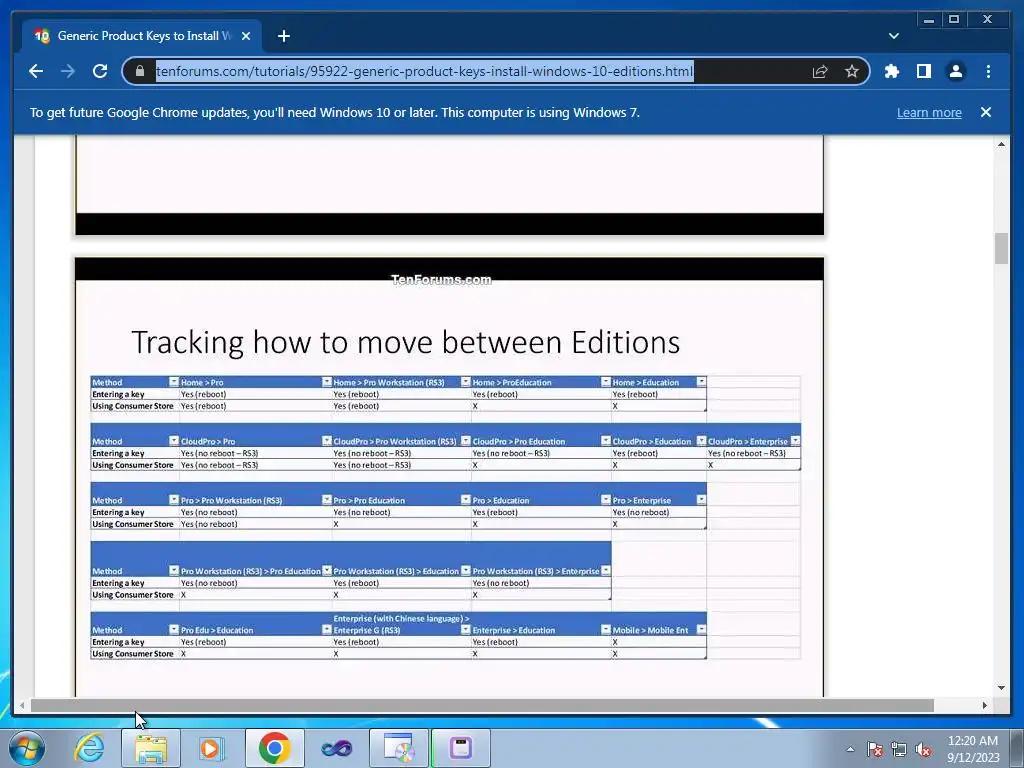Viewport: 1024px width, 768px height.
Task: Click the vertical scrollbar up arrow
Action: point(1001,144)
